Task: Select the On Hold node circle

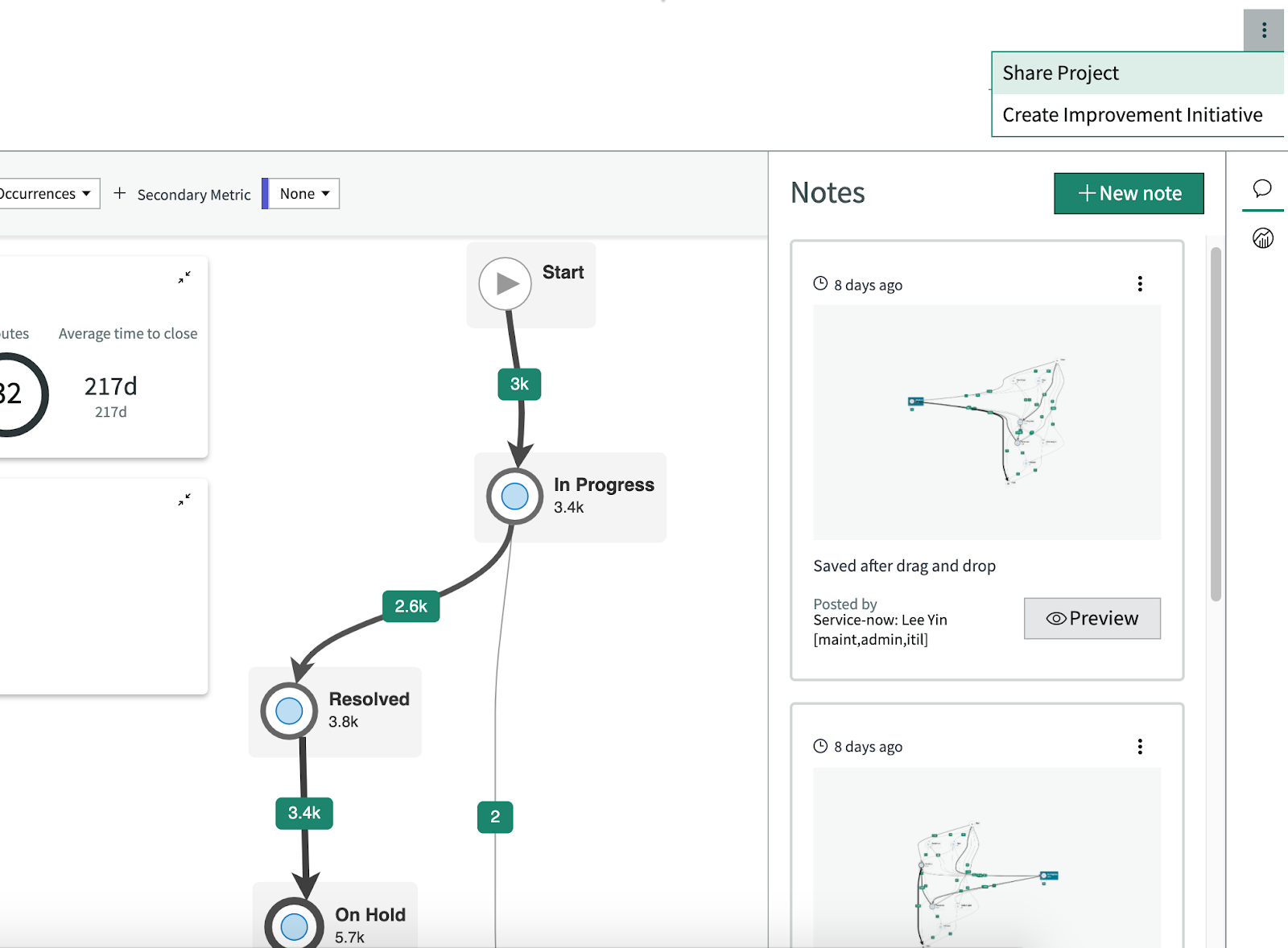Action: click(294, 925)
